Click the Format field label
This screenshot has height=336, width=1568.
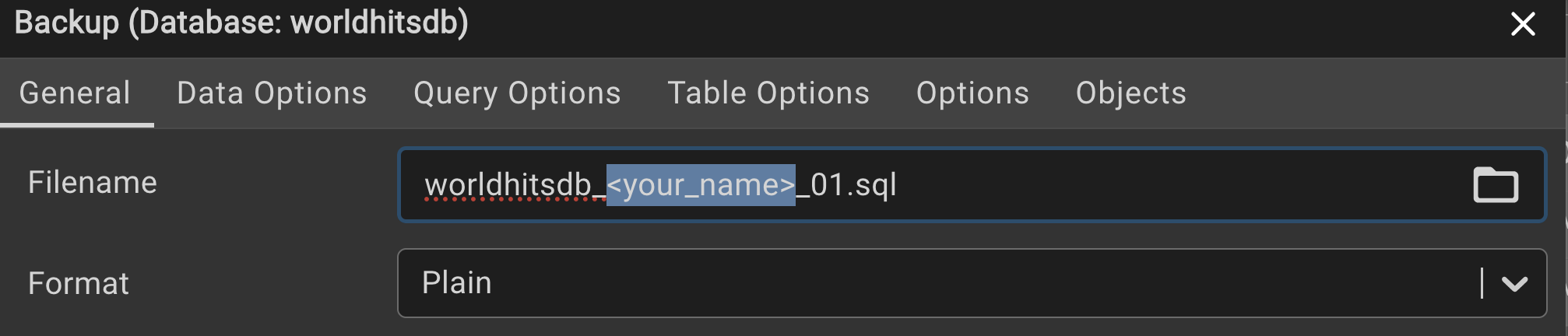click(79, 283)
